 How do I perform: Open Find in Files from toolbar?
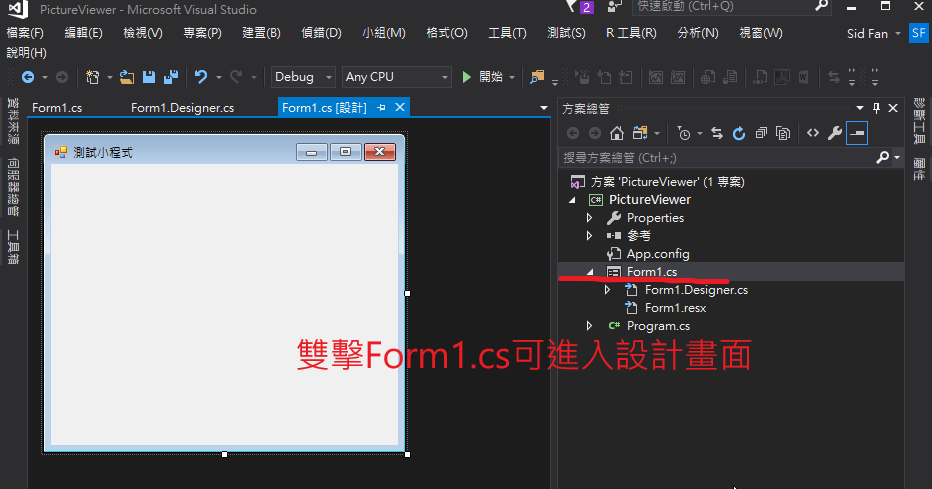pyautogui.click(x=537, y=77)
